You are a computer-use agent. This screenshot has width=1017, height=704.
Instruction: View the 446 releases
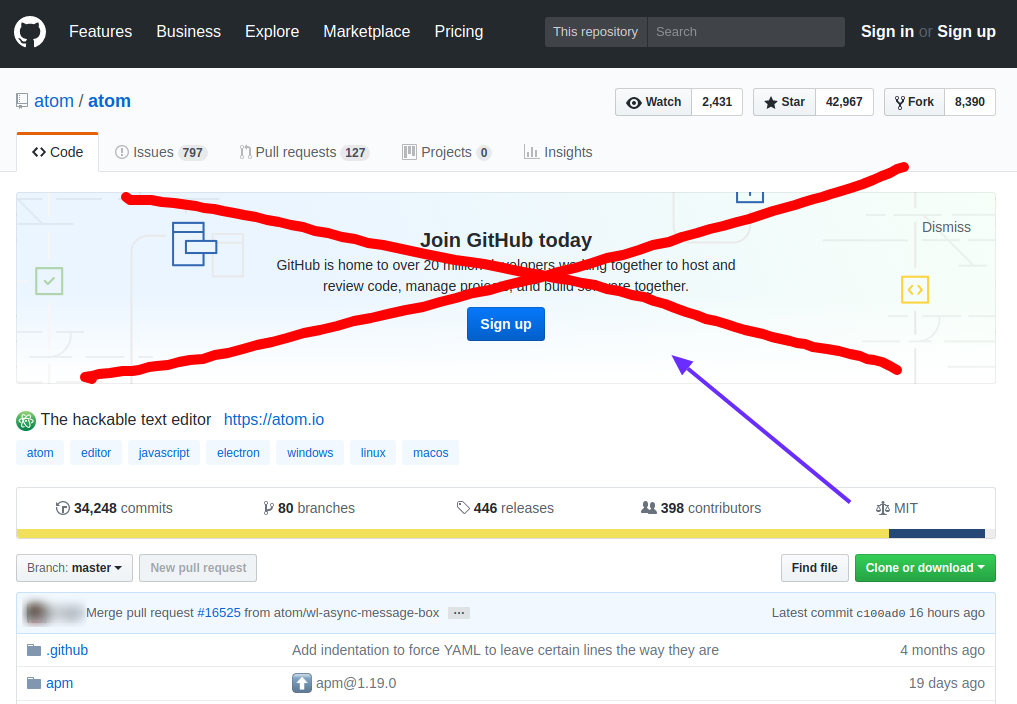pos(505,508)
